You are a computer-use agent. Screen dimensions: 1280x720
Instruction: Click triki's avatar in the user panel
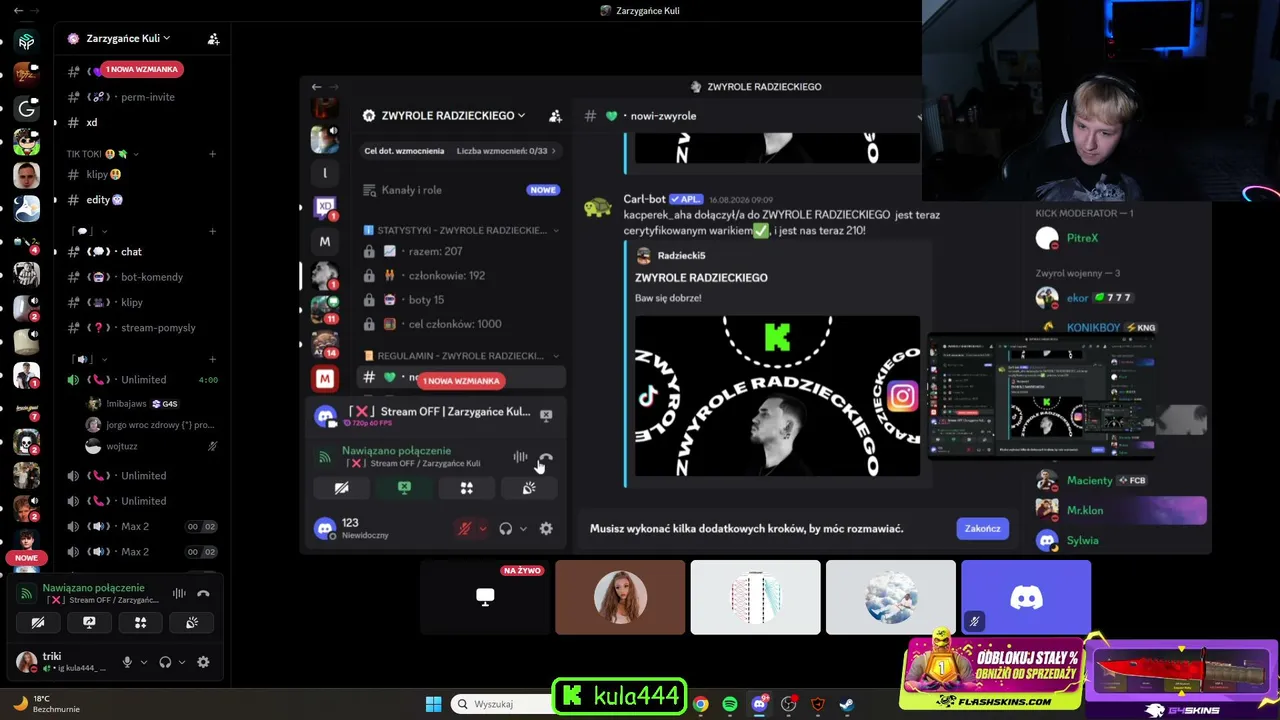click(27, 662)
